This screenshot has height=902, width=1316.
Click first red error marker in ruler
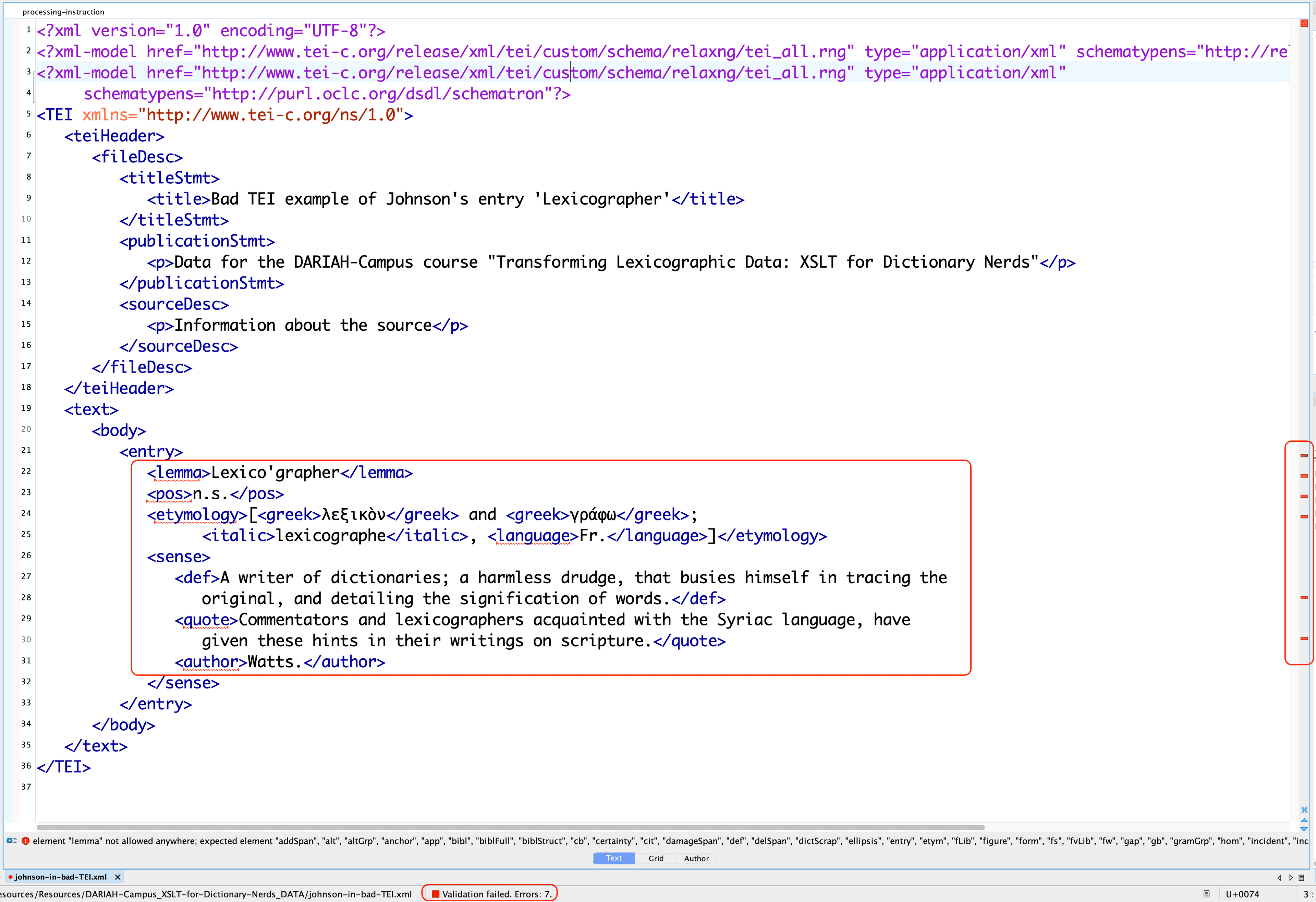pyautogui.click(x=1304, y=456)
